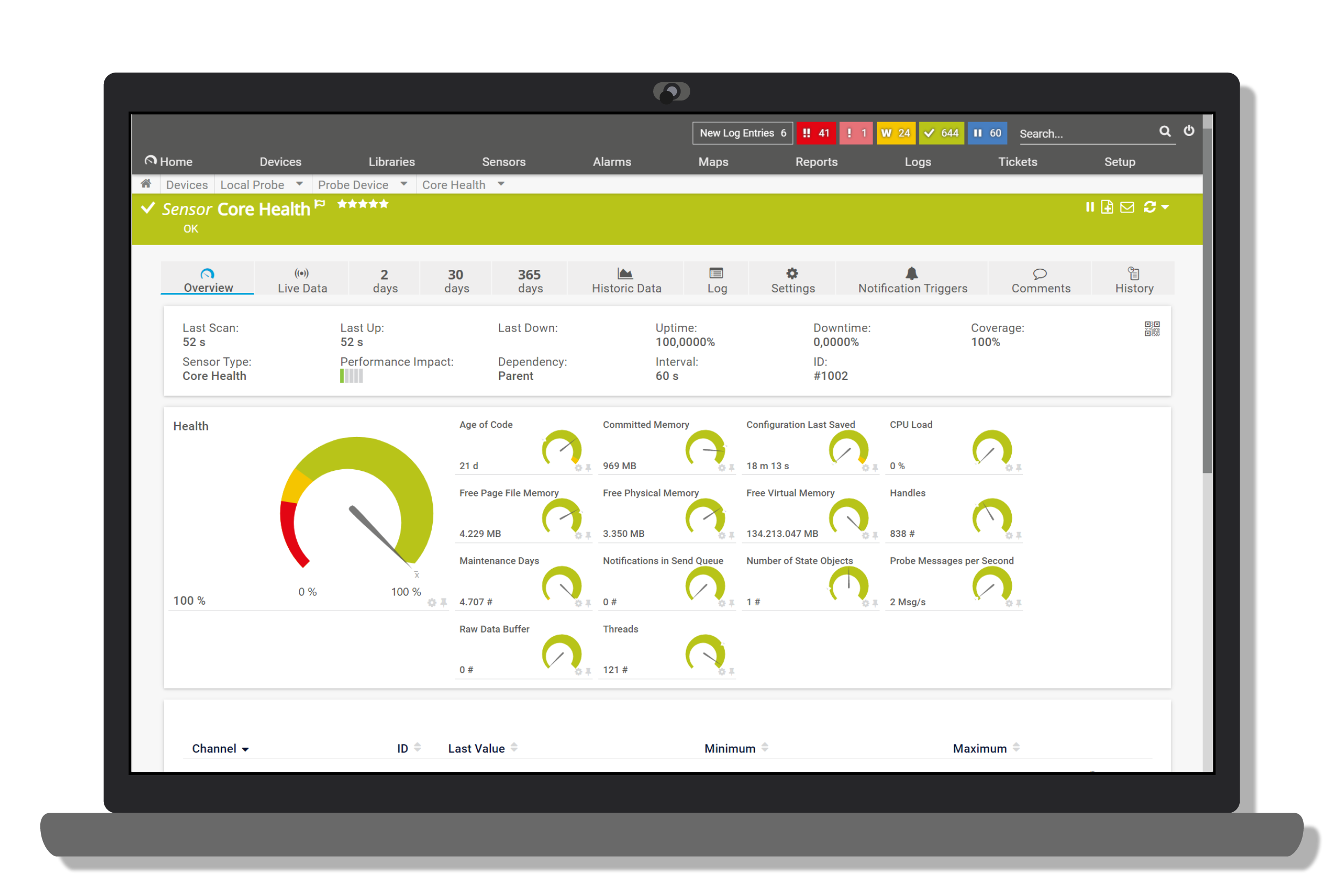1344x896 pixels.
Task: Click the New Log Entries button
Action: [x=742, y=133]
